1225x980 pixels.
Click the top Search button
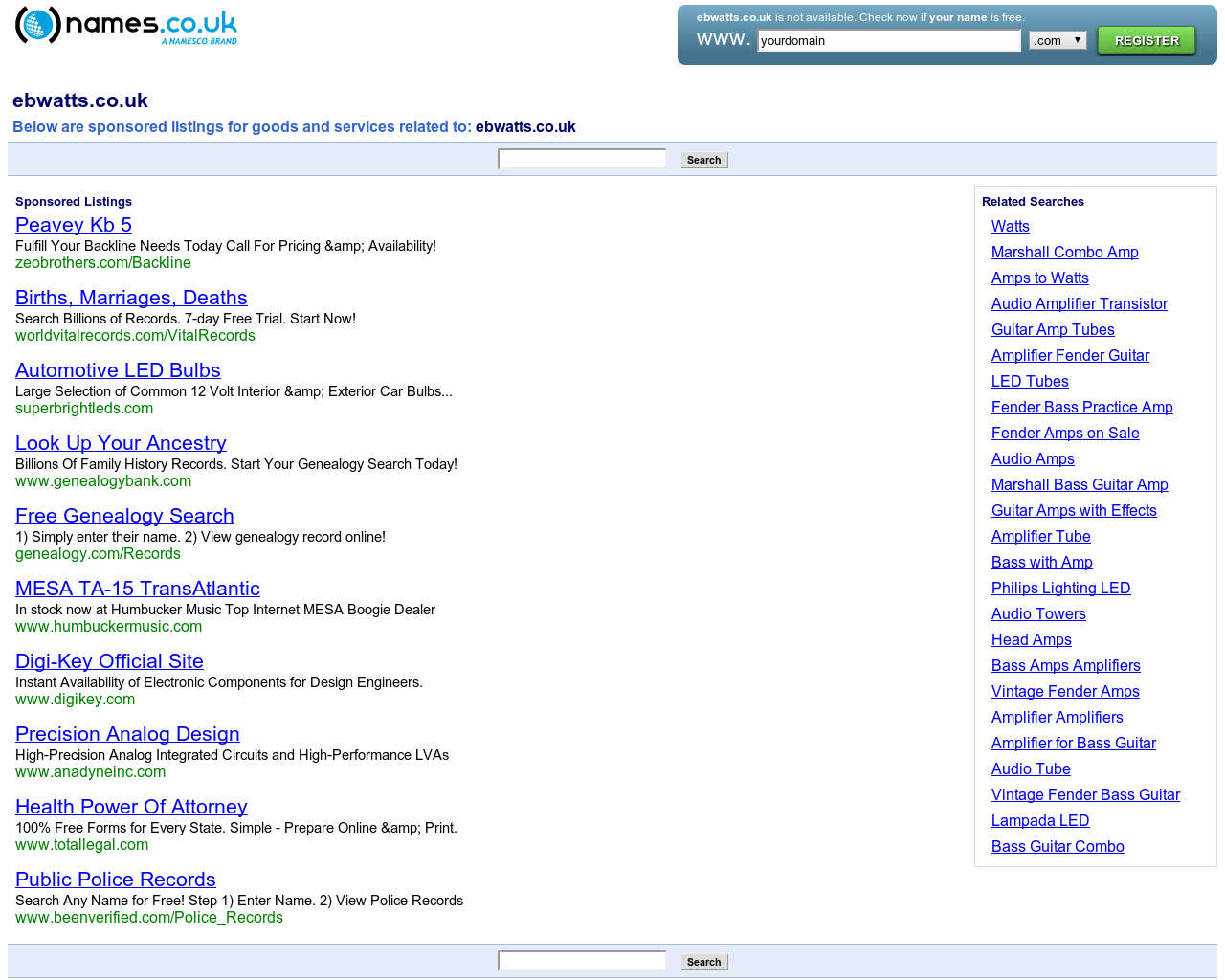click(704, 160)
